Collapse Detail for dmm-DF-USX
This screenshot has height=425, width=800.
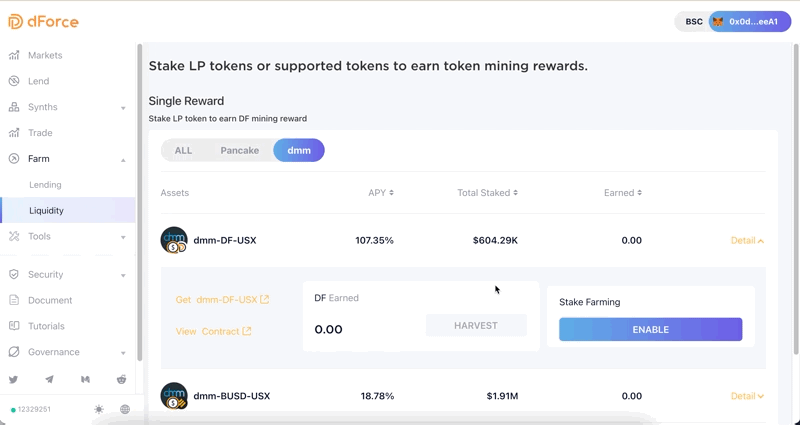747,241
